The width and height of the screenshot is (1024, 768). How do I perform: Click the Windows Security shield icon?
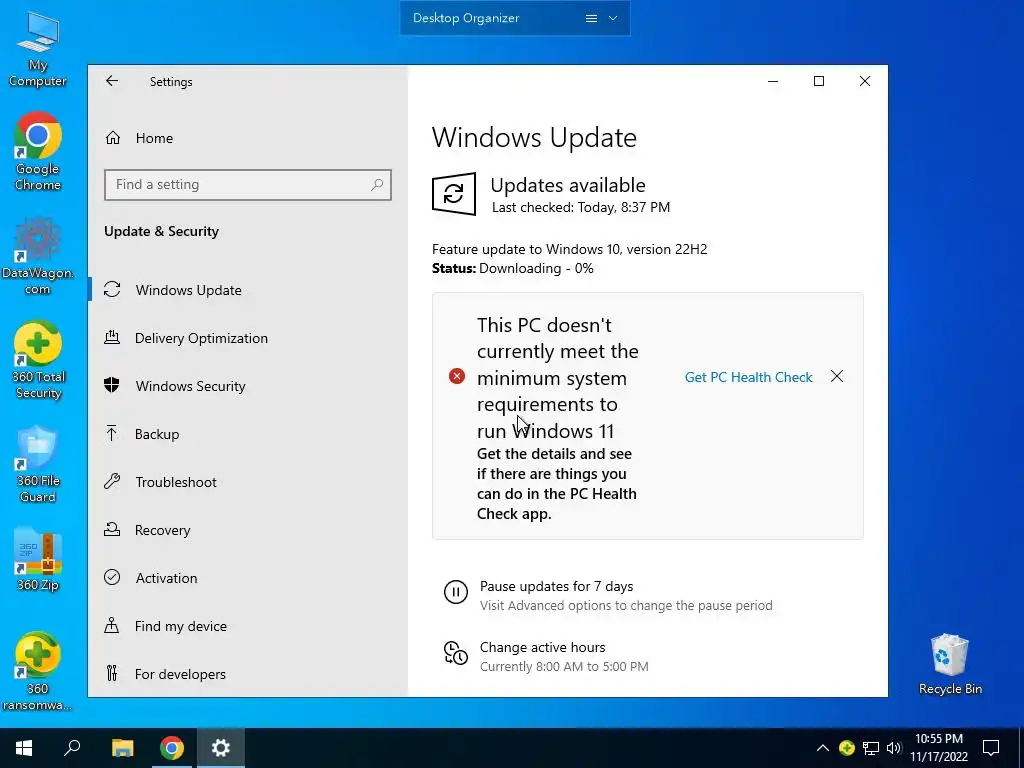click(112, 385)
